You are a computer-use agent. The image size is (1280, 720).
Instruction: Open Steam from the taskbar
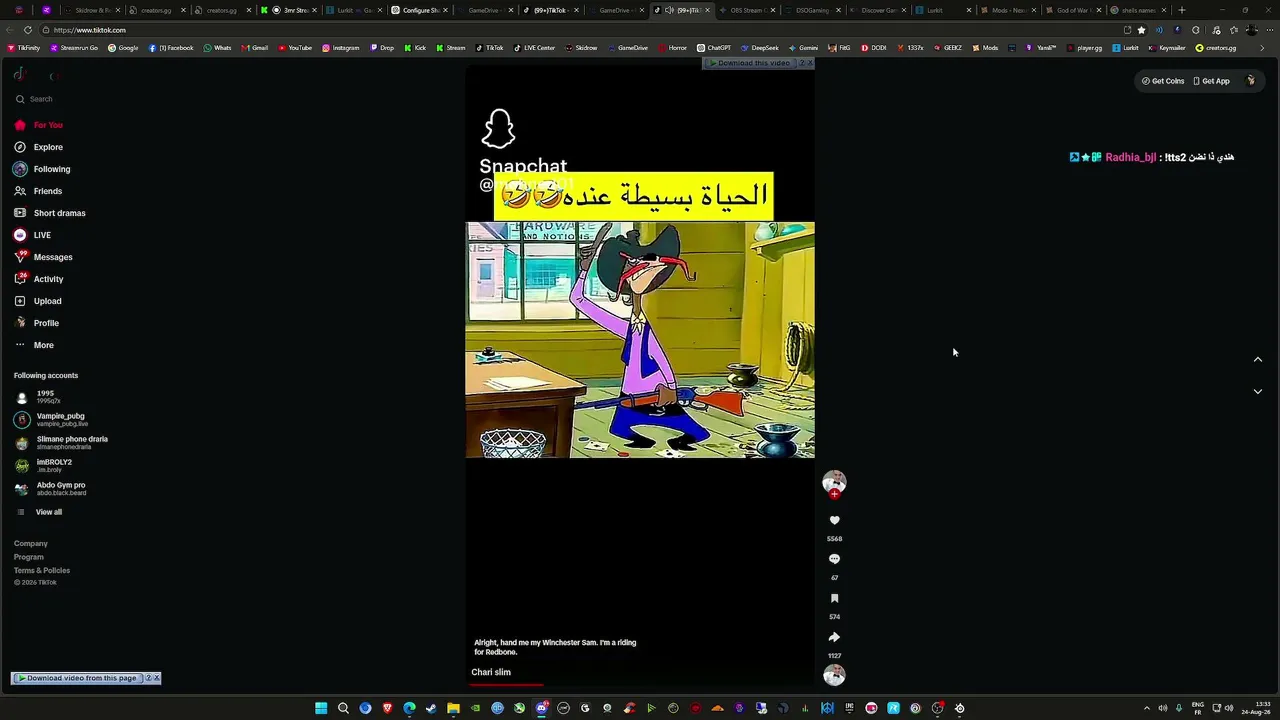[431, 708]
